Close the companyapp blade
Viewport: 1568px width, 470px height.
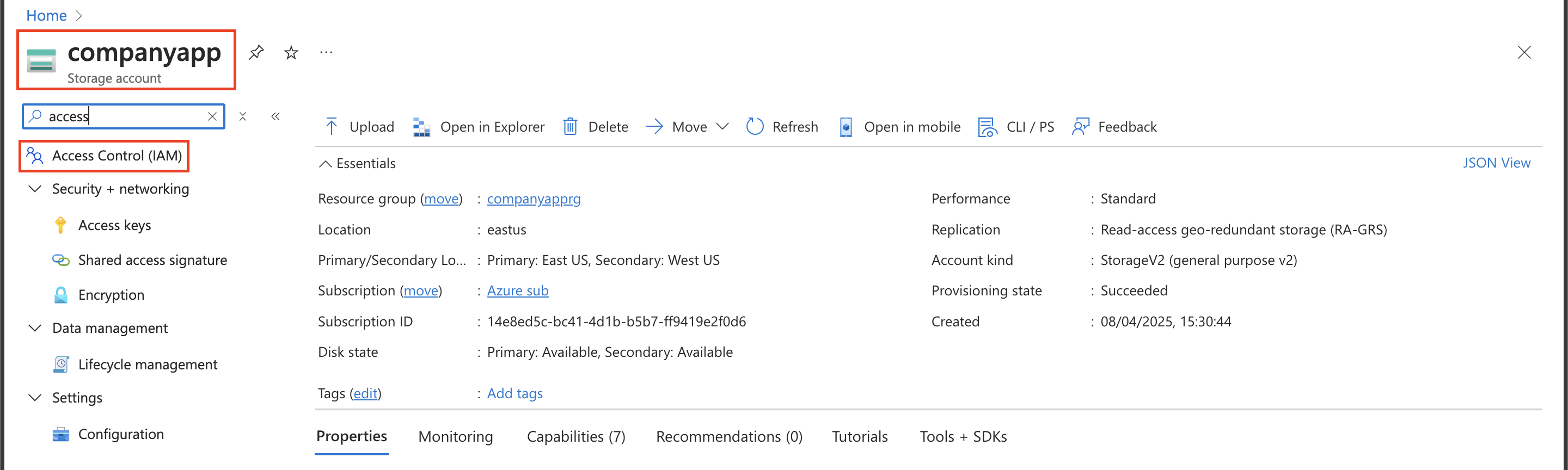pyautogui.click(x=1523, y=53)
